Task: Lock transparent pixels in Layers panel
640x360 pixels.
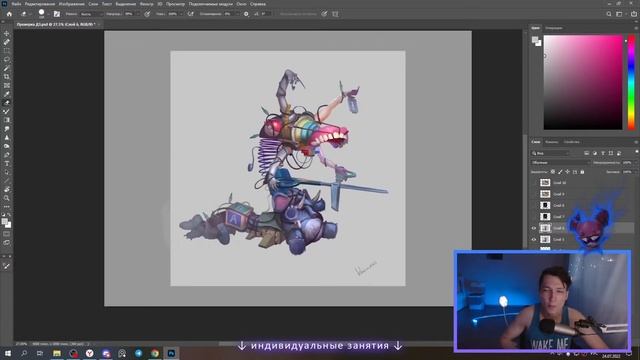Action: point(553,172)
